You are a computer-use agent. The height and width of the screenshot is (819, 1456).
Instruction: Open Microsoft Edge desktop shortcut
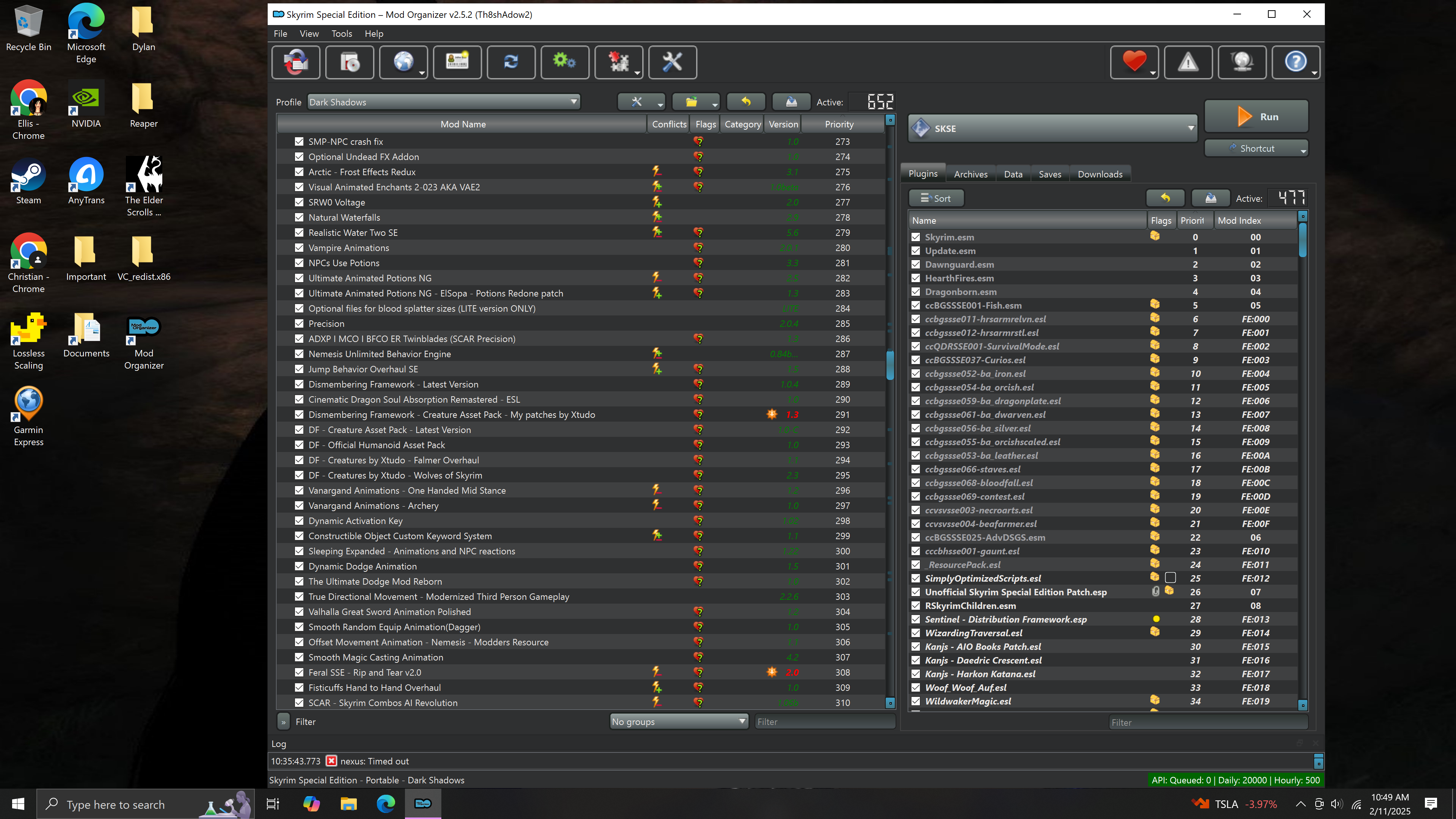[x=86, y=34]
